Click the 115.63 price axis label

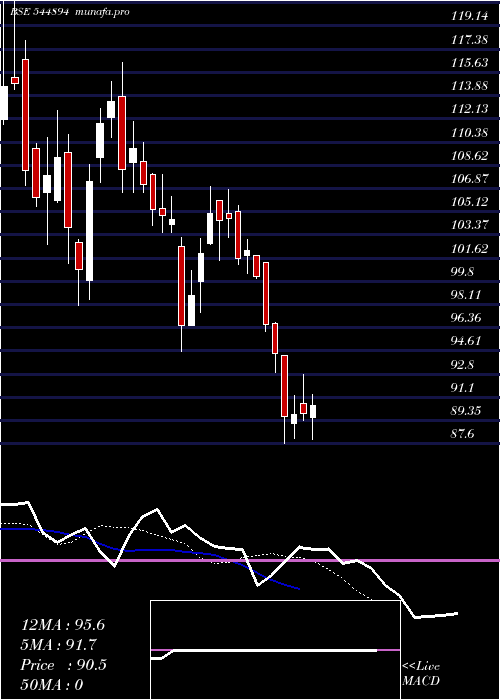(x=469, y=63)
